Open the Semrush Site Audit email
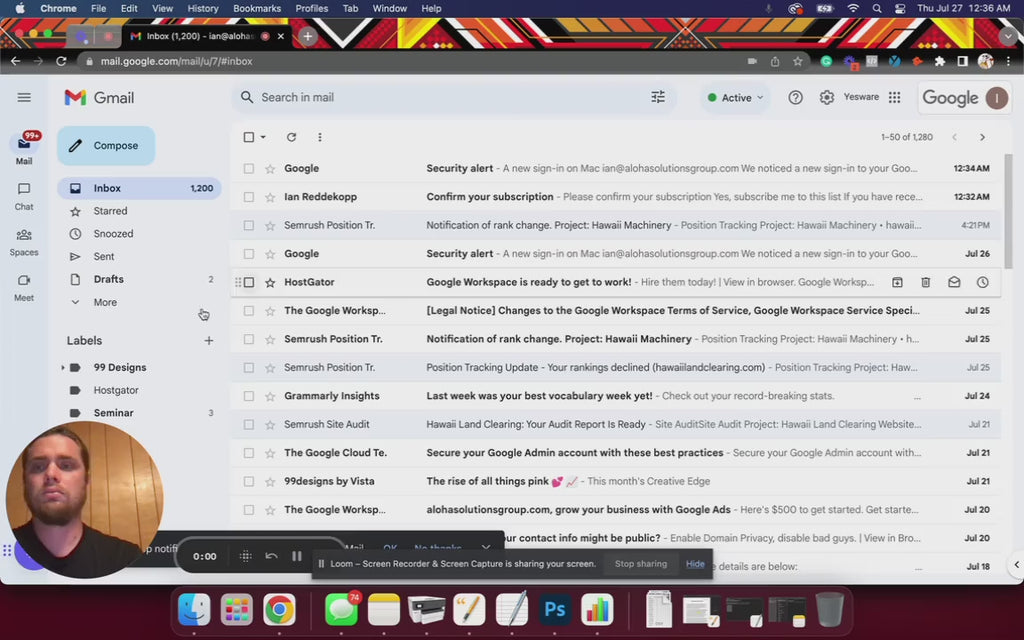Image resolution: width=1024 pixels, height=640 pixels. (x=615, y=424)
